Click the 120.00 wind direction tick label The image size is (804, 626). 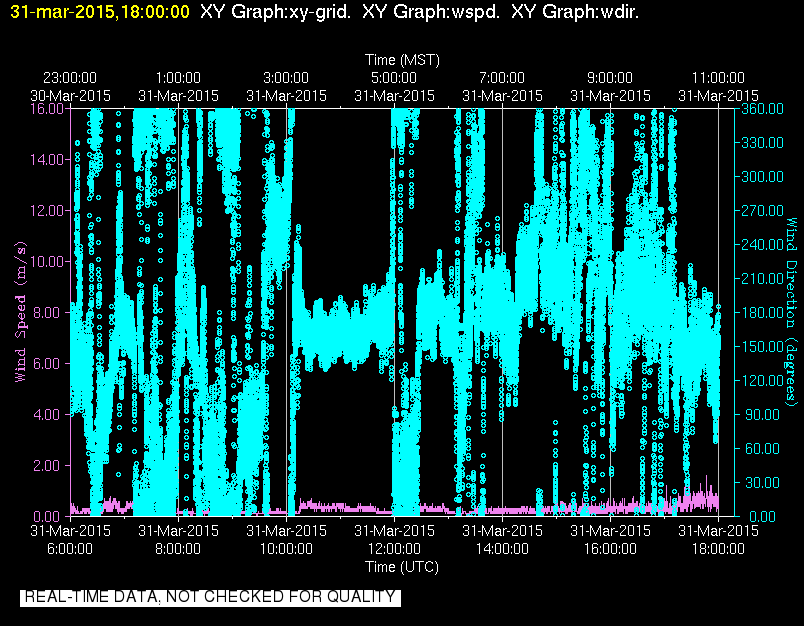click(x=762, y=380)
